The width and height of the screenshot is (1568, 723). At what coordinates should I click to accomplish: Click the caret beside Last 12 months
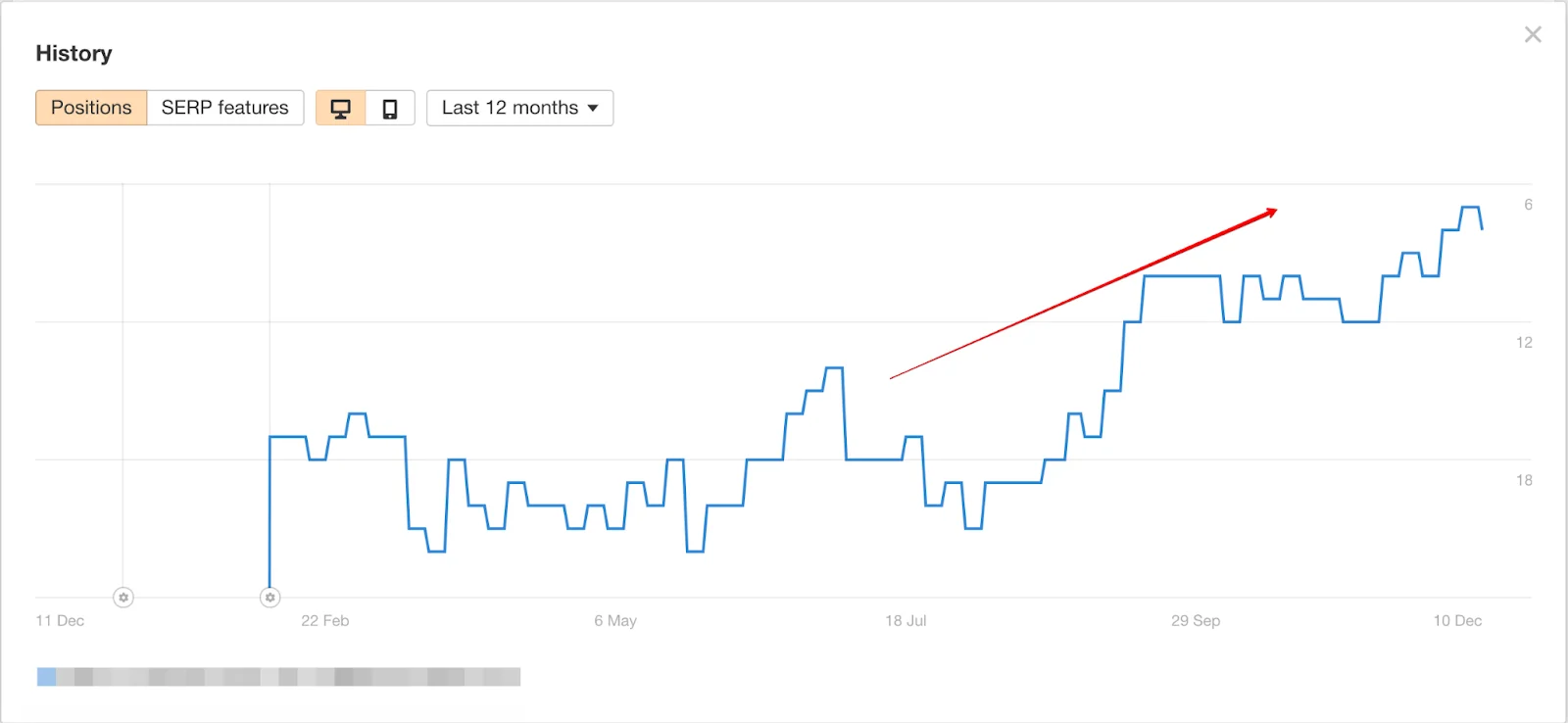[593, 108]
